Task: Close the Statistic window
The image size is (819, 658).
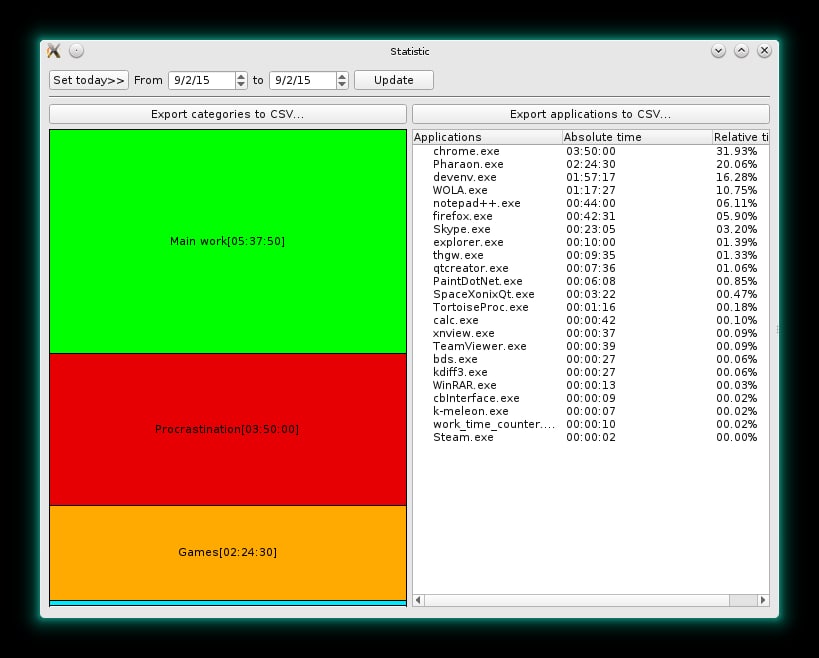Action: click(764, 51)
